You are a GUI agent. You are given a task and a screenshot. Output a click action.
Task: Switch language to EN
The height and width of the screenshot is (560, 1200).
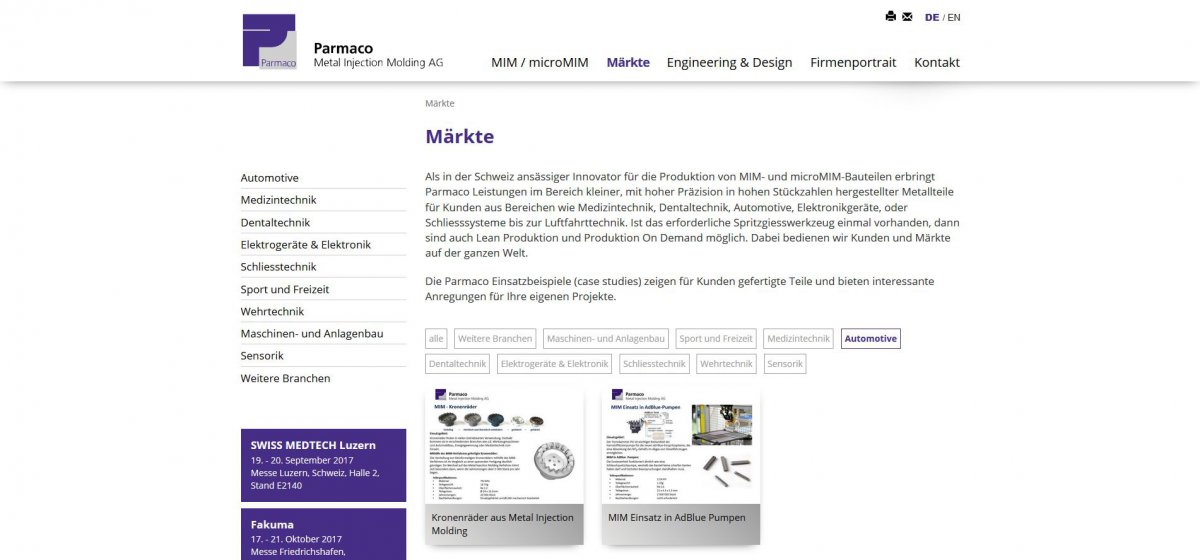954,17
